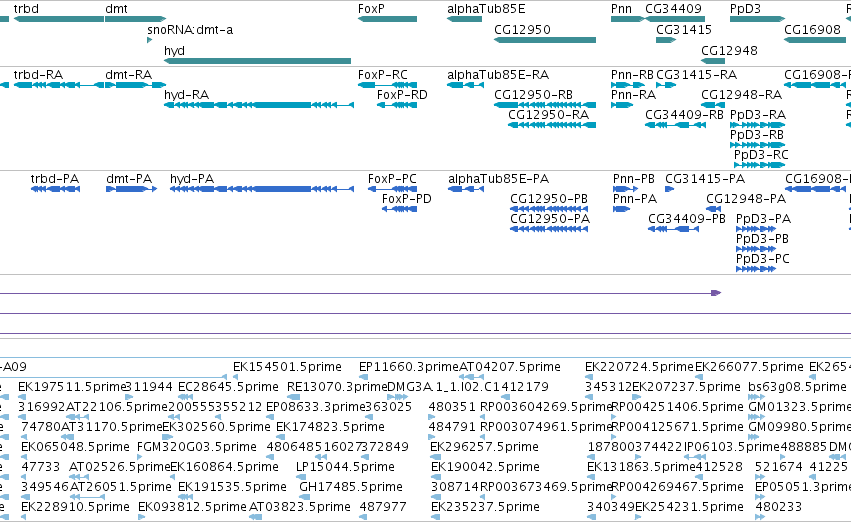Click the trbd-RA transcript label
851x522 pixels.
(38, 75)
